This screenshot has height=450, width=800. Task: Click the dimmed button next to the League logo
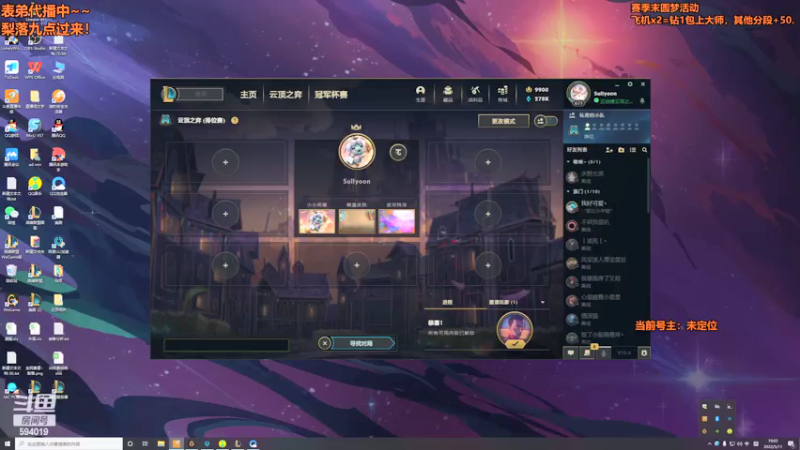(201, 94)
